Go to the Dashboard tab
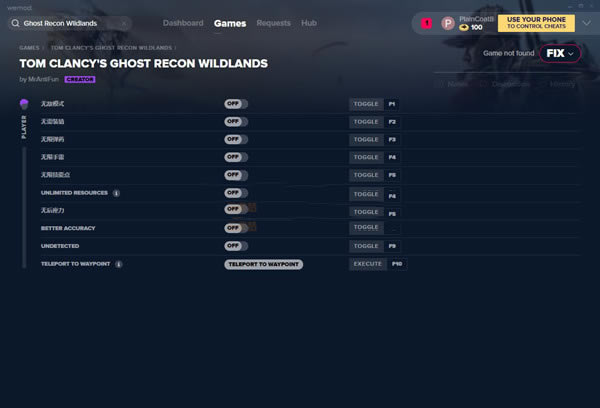 [x=183, y=23]
